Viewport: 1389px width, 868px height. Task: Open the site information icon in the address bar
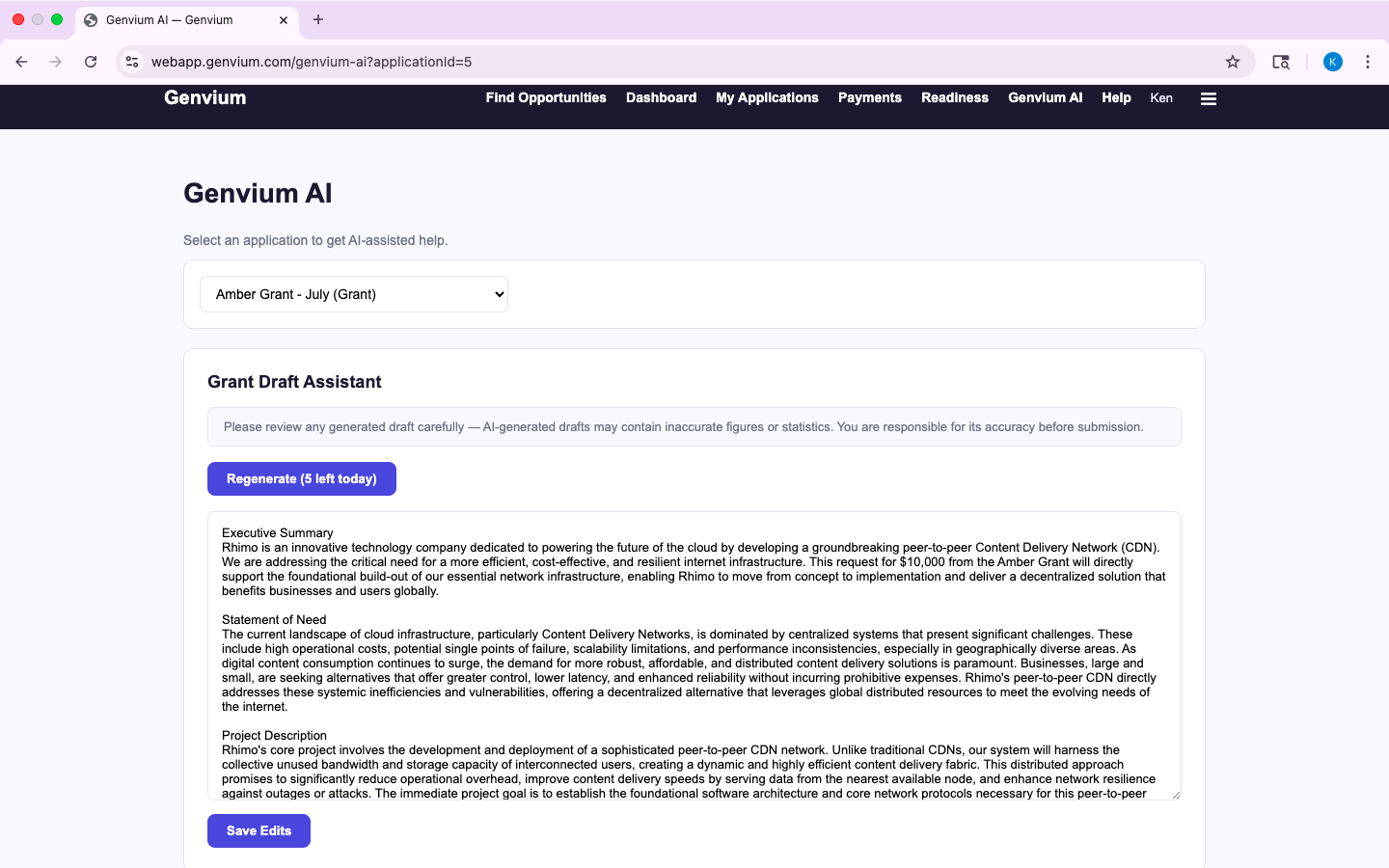tap(133, 62)
